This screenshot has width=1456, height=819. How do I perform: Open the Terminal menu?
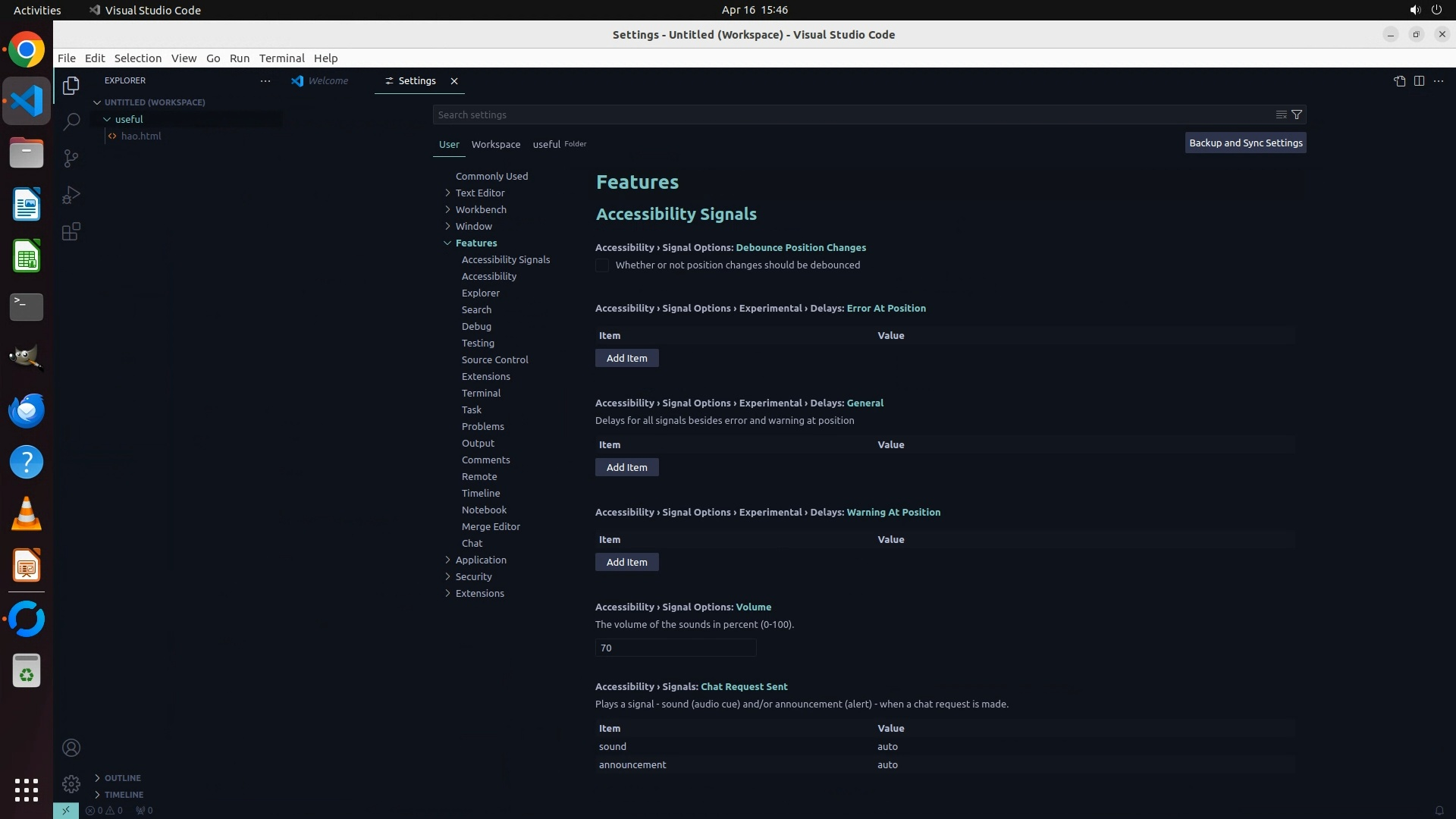coord(281,58)
